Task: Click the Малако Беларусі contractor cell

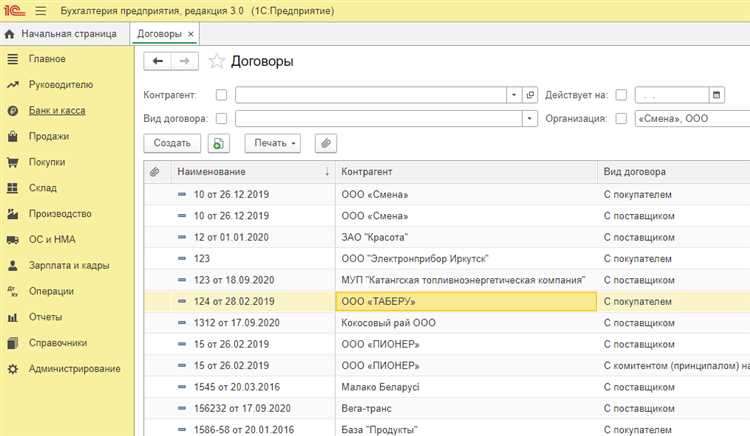Action: coord(466,387)
